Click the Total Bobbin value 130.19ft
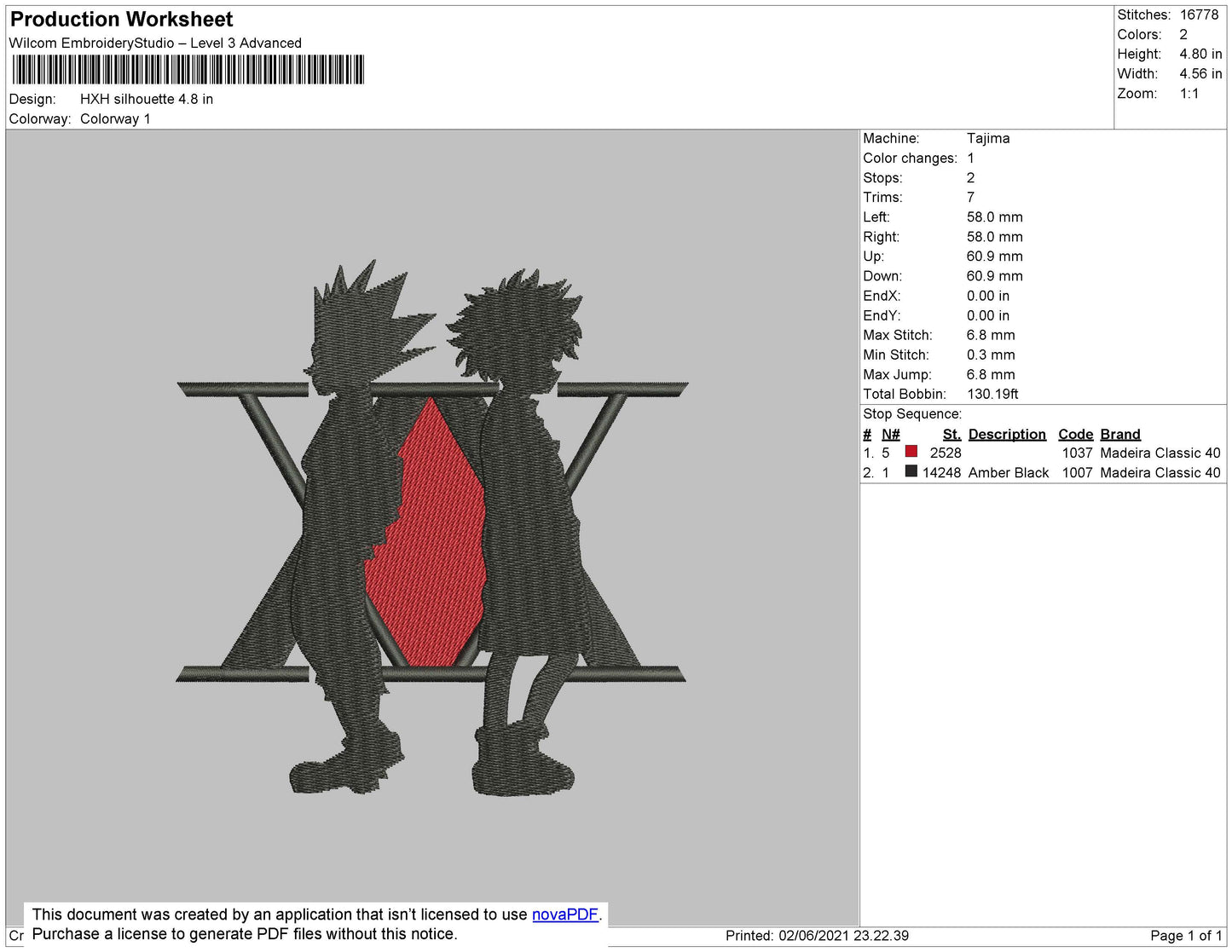Screen dimensions: 1232x952 pos(992,394)
